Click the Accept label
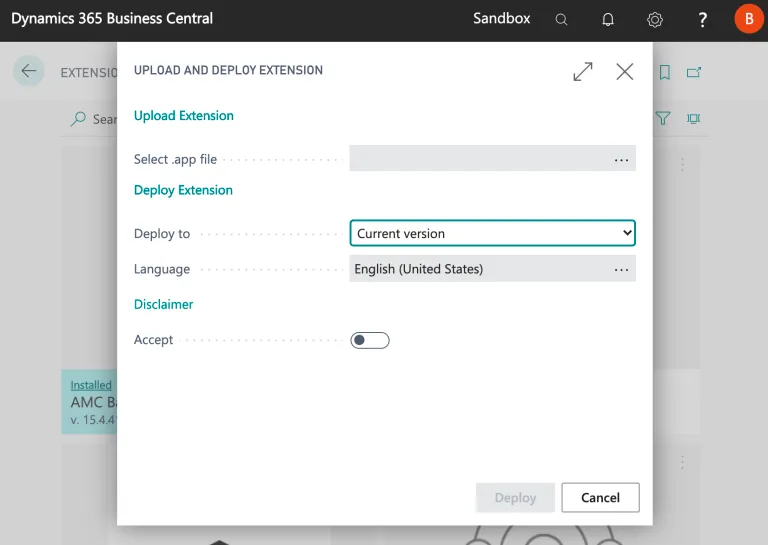 point(153,340)
